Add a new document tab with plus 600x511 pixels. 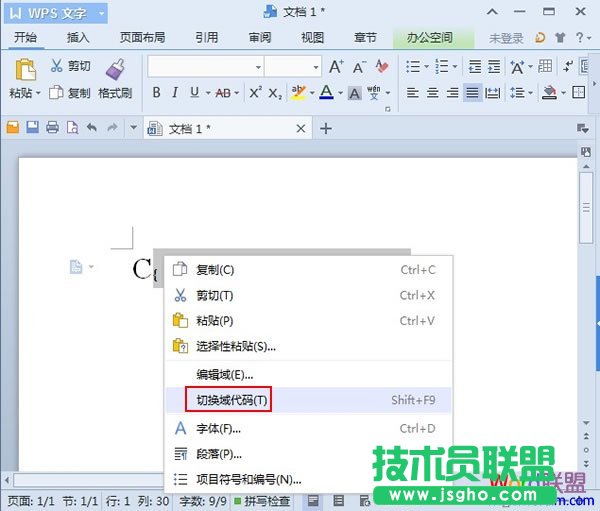point(325,128)
